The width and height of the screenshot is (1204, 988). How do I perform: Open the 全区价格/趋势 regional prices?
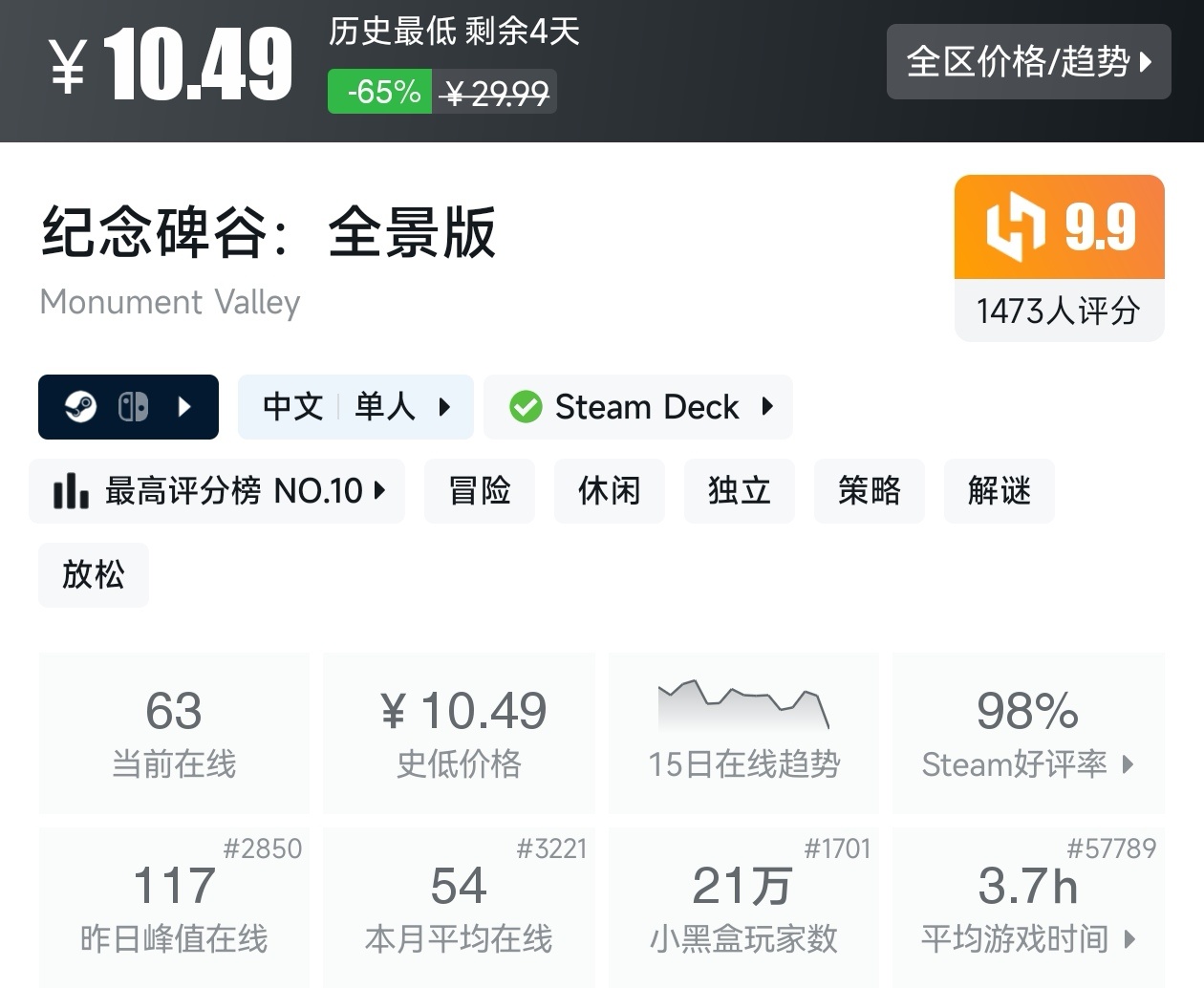coord(1028,62)
